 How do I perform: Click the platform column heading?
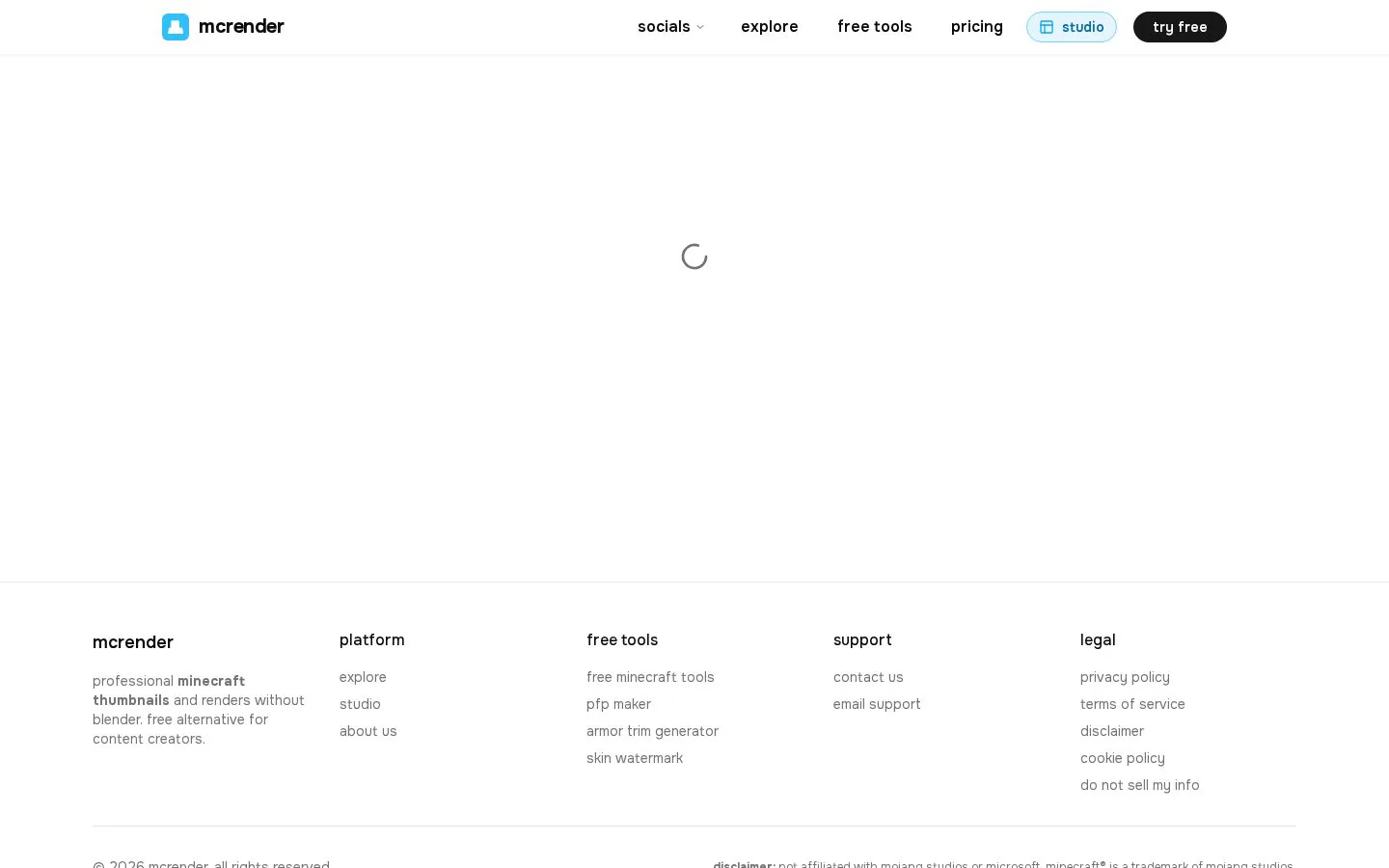372,640
